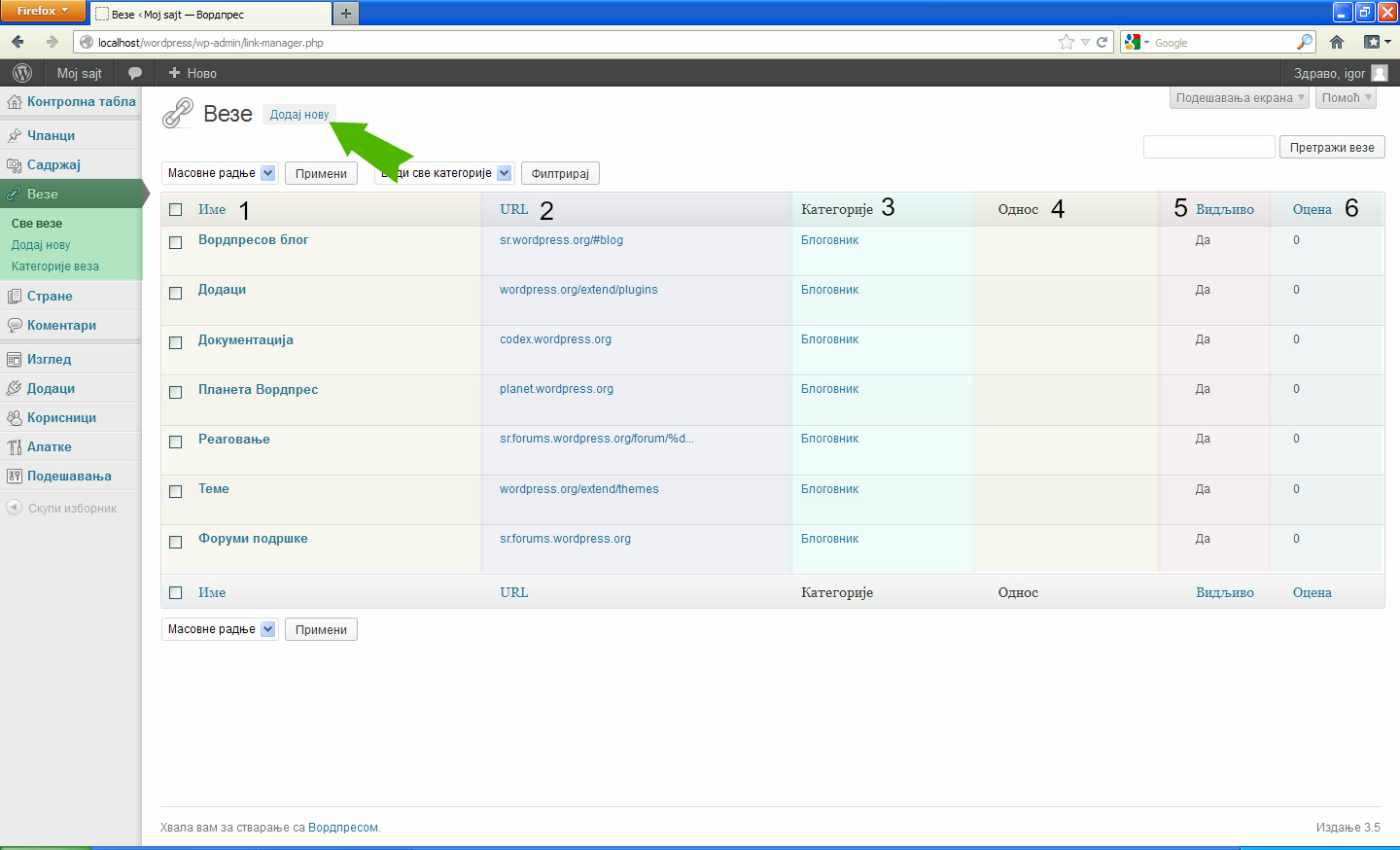Image resolution: width=1400 pixels, height=850 pixels.
Task: Click the Додаци plugin icon in sidebar
Action: 15,389
